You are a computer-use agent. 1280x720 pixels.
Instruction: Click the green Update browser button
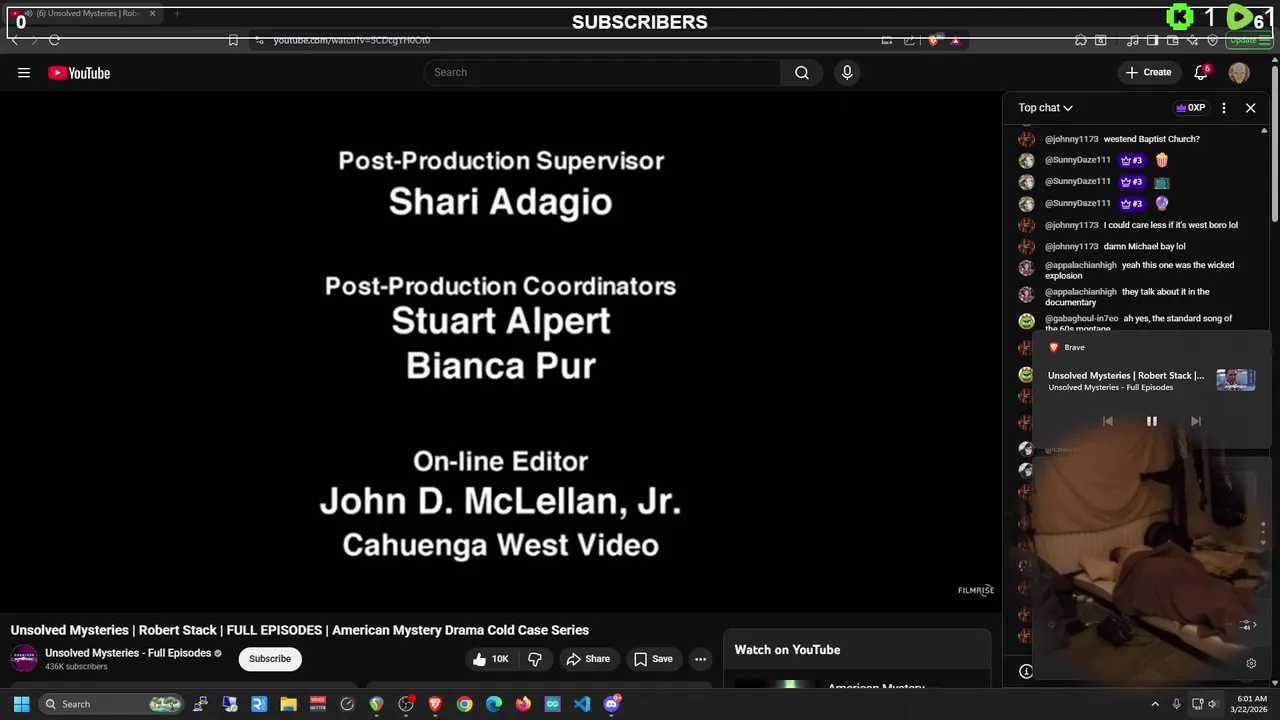pyautogui.click(x=1250, y=40)
